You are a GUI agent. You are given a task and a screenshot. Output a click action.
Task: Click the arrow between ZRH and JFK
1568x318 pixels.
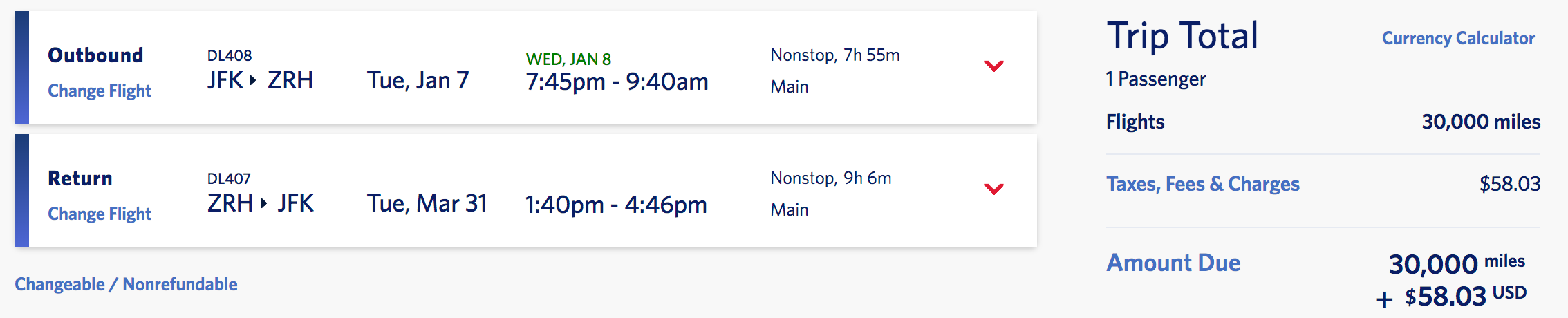[264, 203]
